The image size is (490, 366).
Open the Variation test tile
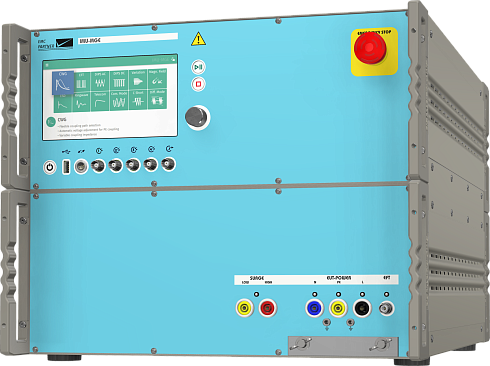click(x=138, y=79)
